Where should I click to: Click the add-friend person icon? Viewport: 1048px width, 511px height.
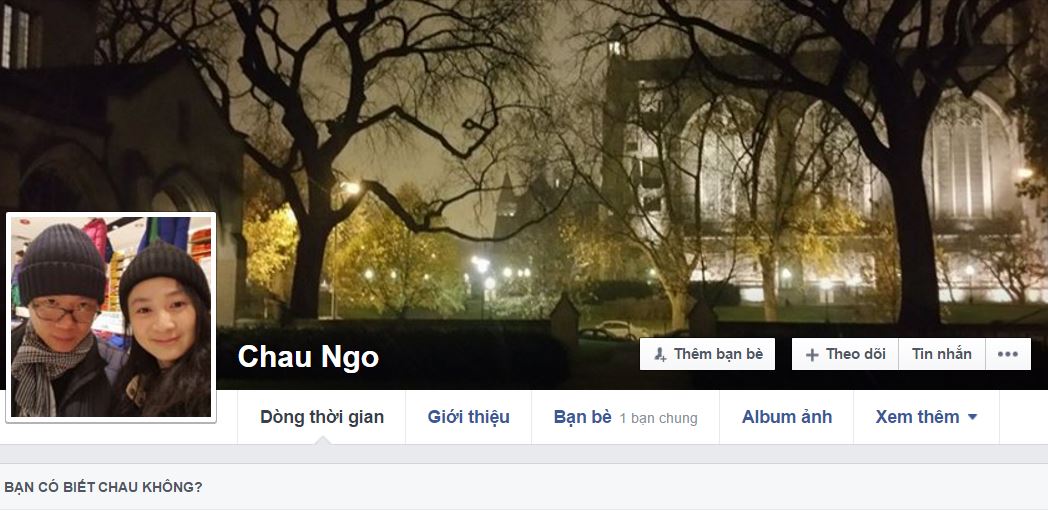tap(660, 355)
